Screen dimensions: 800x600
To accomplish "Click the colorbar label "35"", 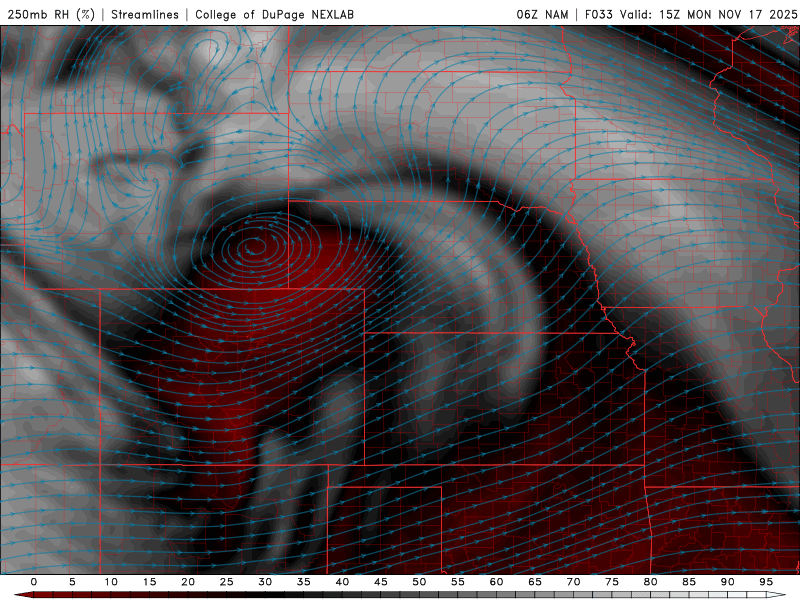I will pyautogui.click(x=304, y=582).
